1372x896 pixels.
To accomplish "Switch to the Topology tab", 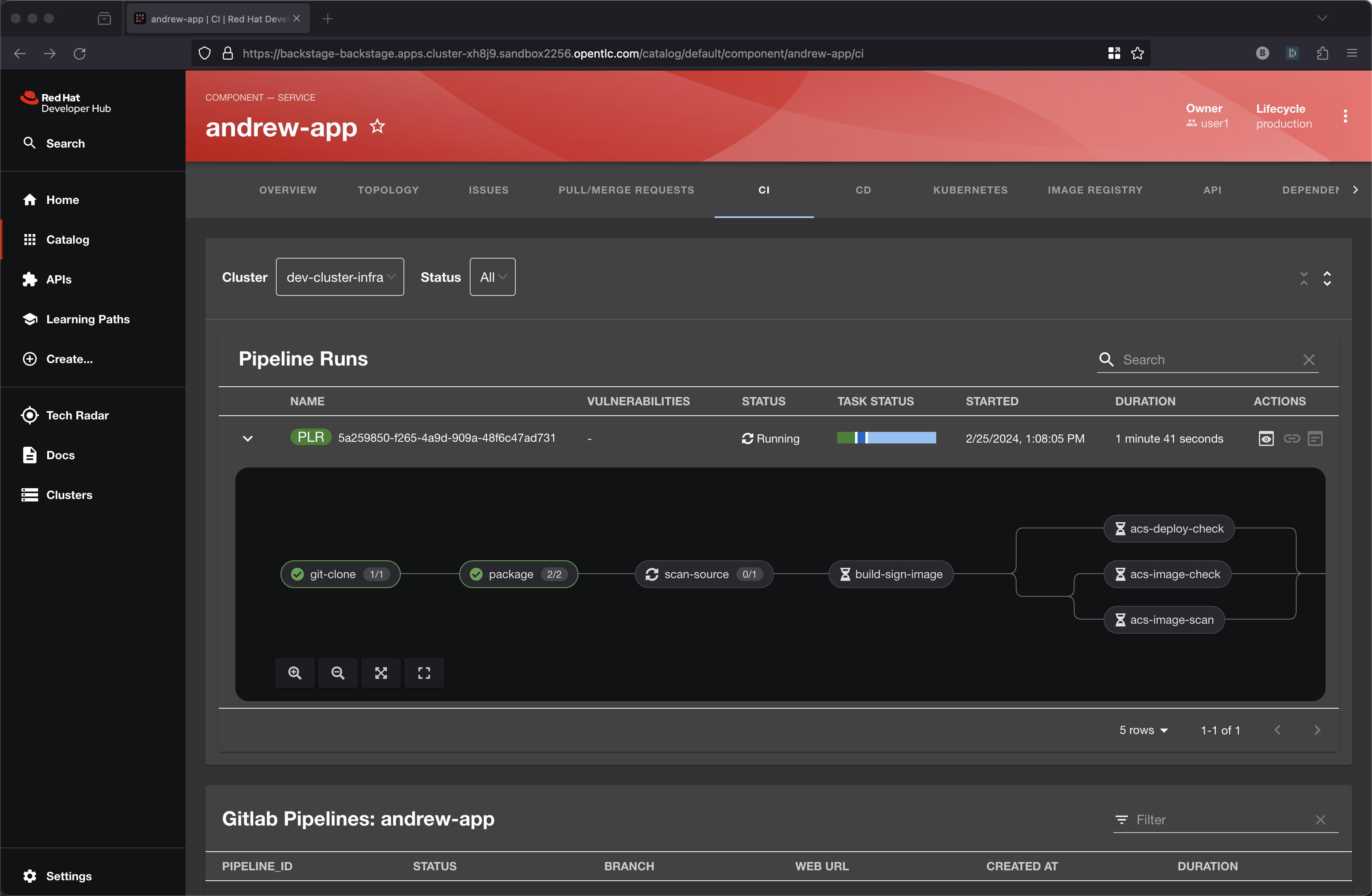I will click(x=388, y=190).
